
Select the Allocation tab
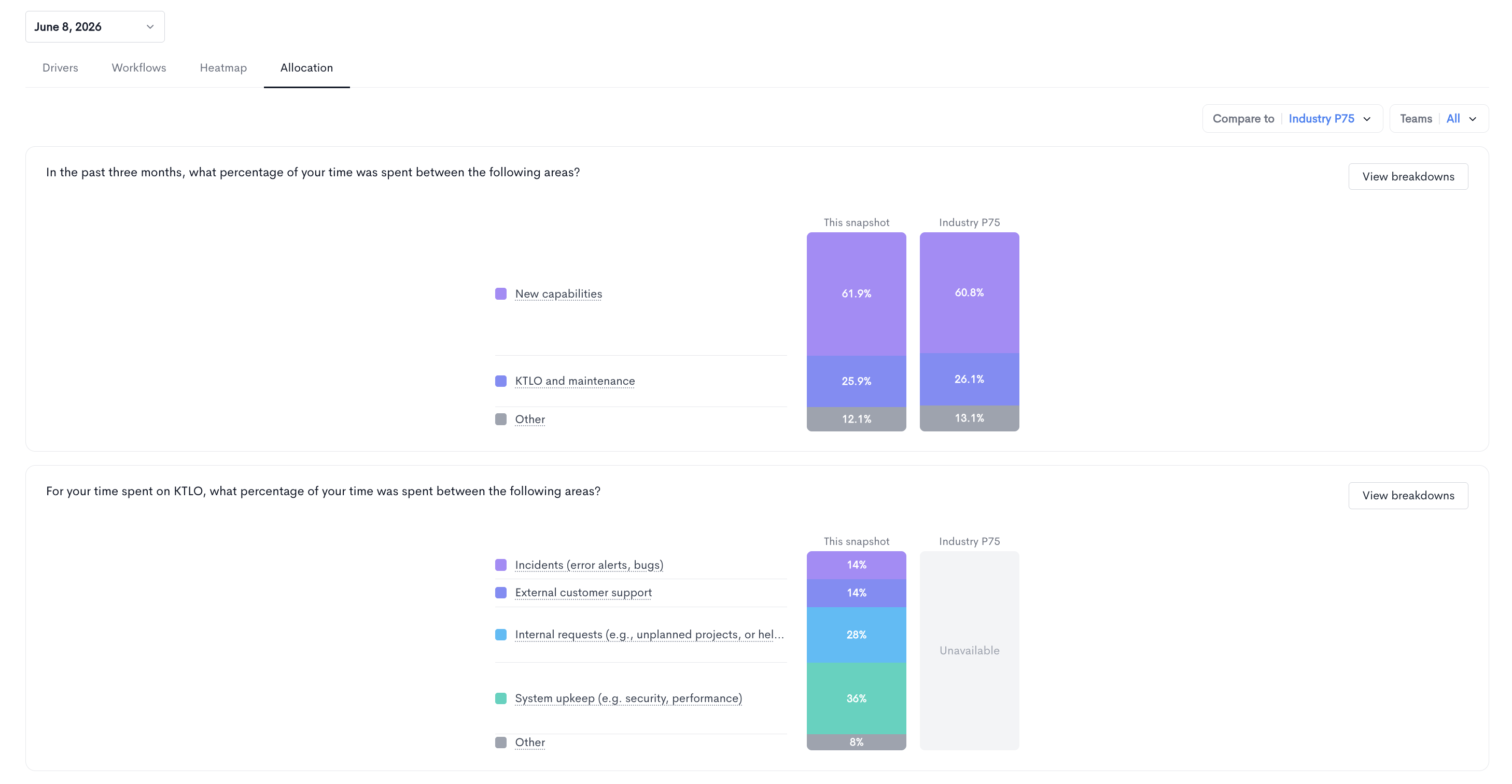(306, 67)
